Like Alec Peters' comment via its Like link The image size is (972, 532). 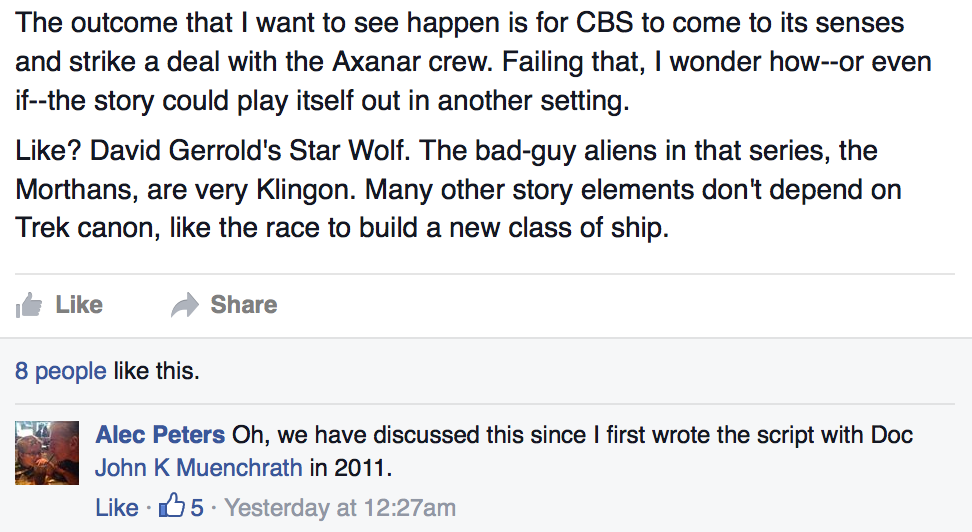coord(117,507)
